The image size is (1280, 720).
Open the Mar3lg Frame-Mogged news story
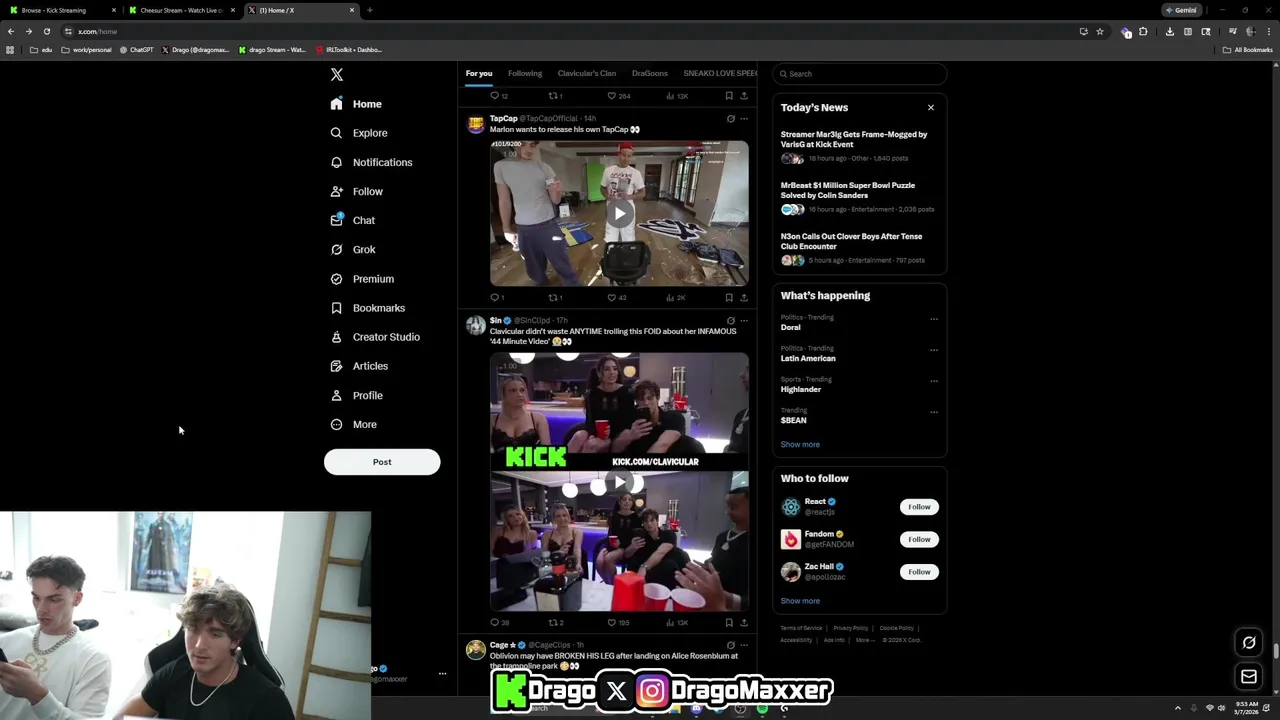coord(859,146)
